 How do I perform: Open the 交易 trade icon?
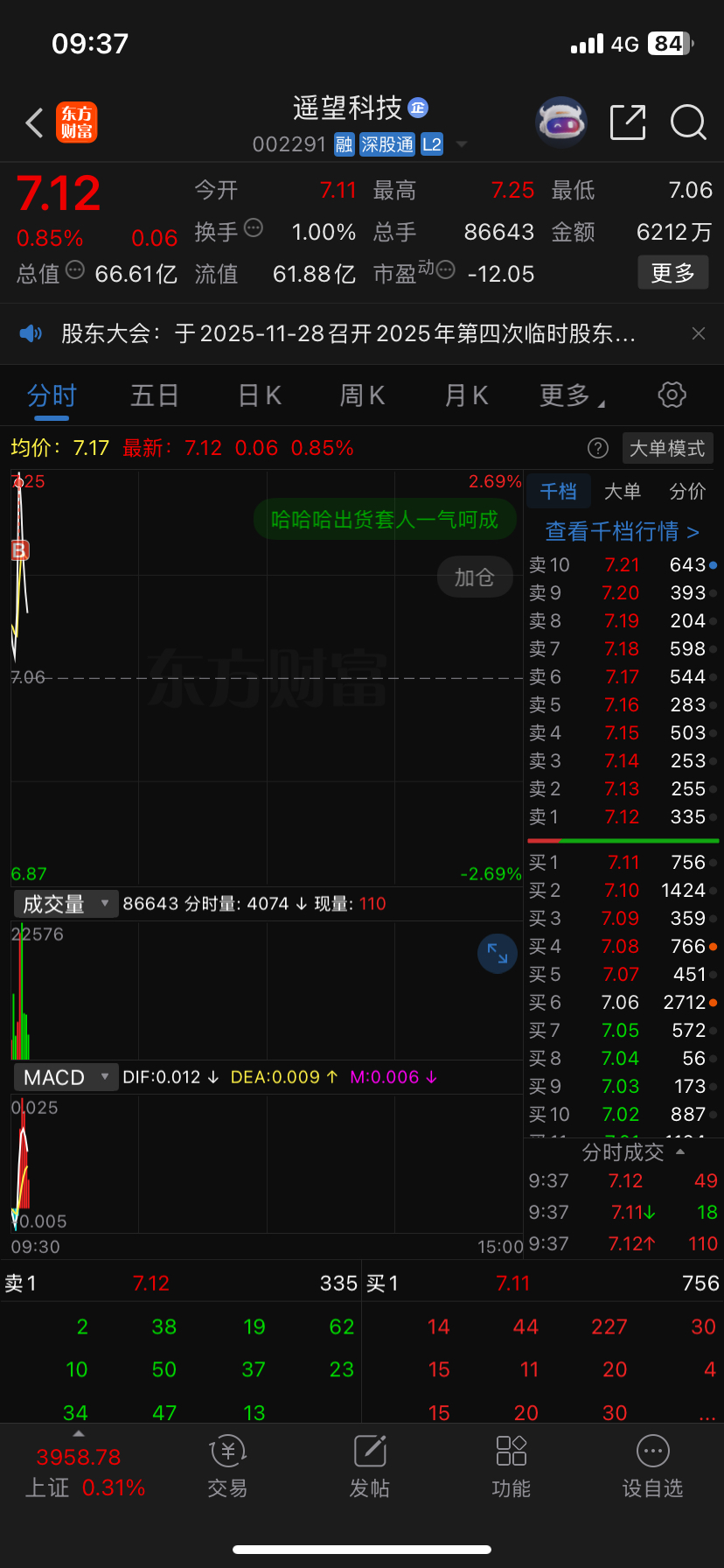[227, 1466]
